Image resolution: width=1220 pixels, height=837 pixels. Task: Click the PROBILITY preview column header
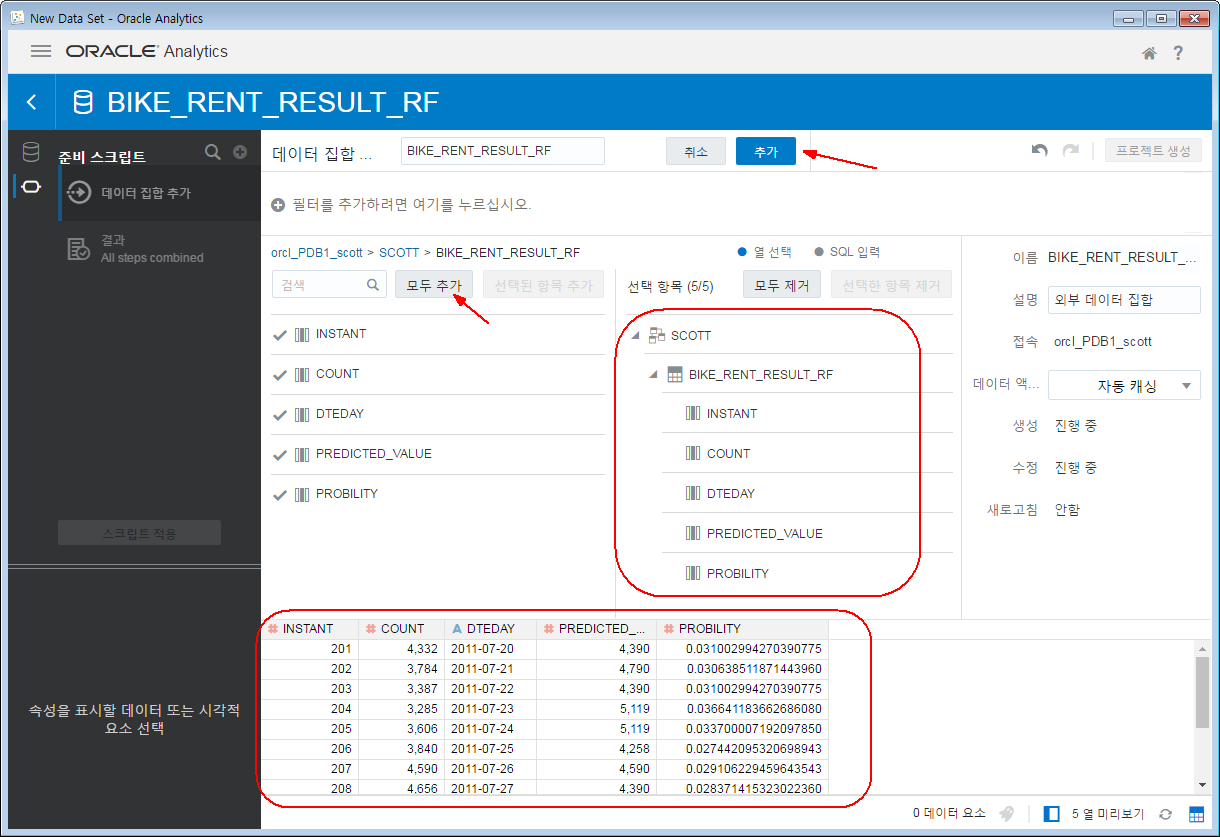pyautogui.click(x=743, y=629)
